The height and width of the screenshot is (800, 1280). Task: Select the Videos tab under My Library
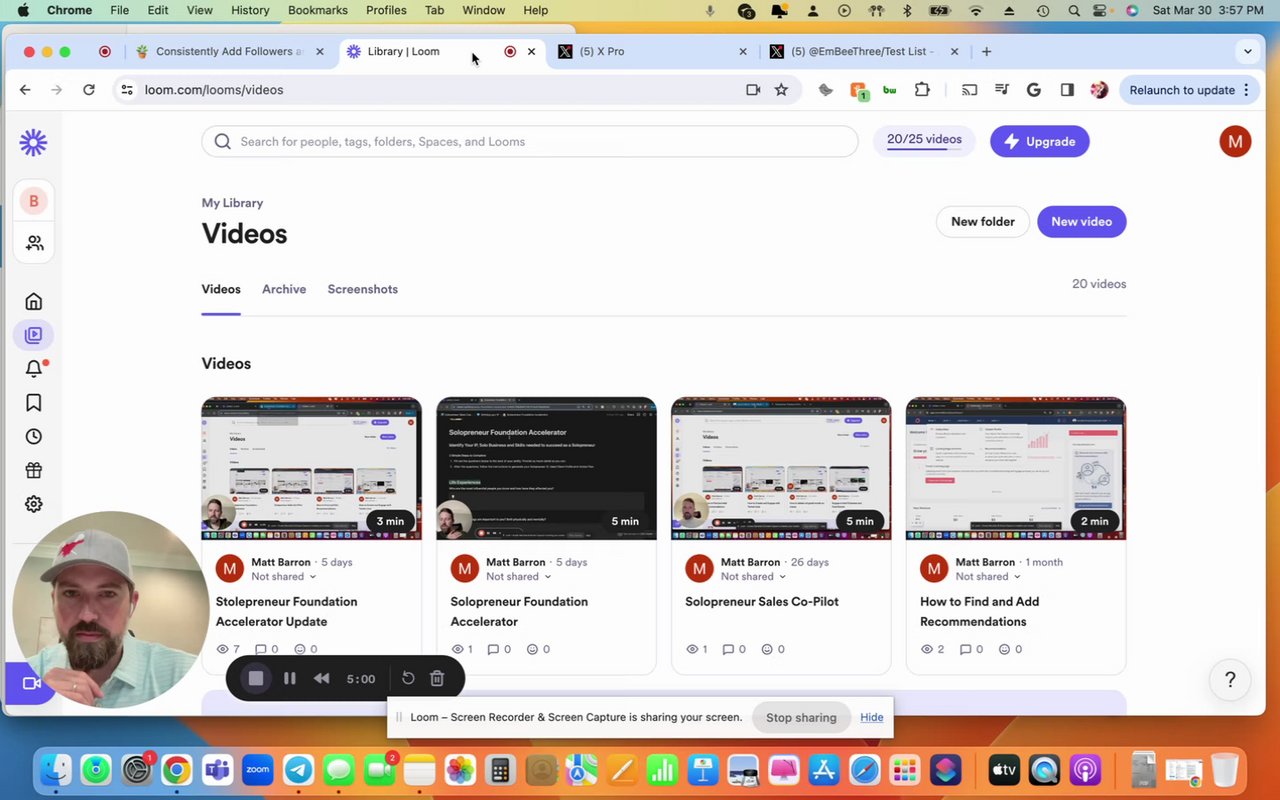click(x=221, y=289)
